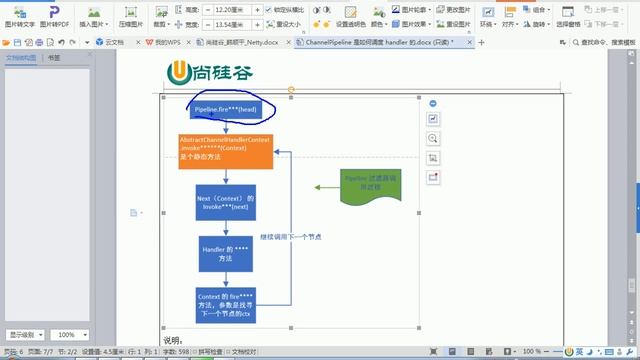
Task: Open the 100% zoom dropdown in sidebar
Action: pos(69,335)
